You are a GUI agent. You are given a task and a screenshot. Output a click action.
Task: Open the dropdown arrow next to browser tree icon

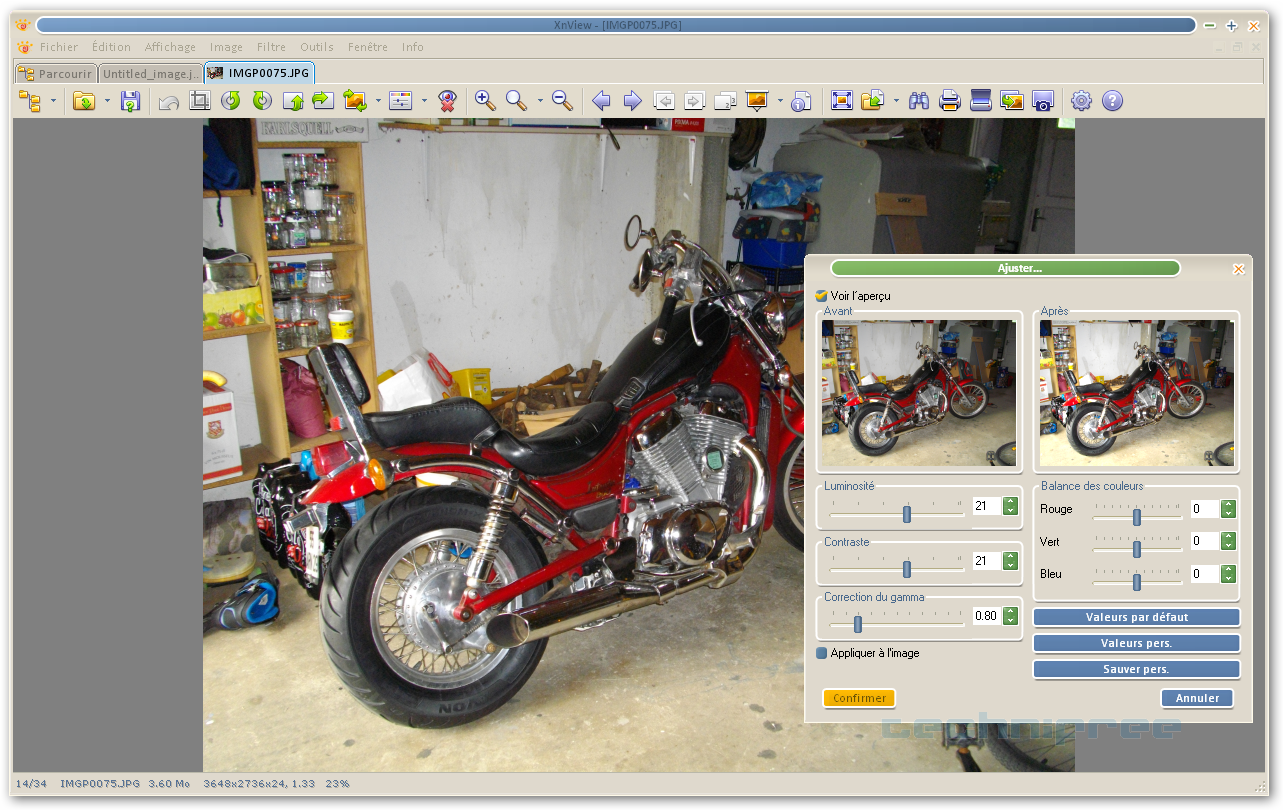[x=53, y=101]
